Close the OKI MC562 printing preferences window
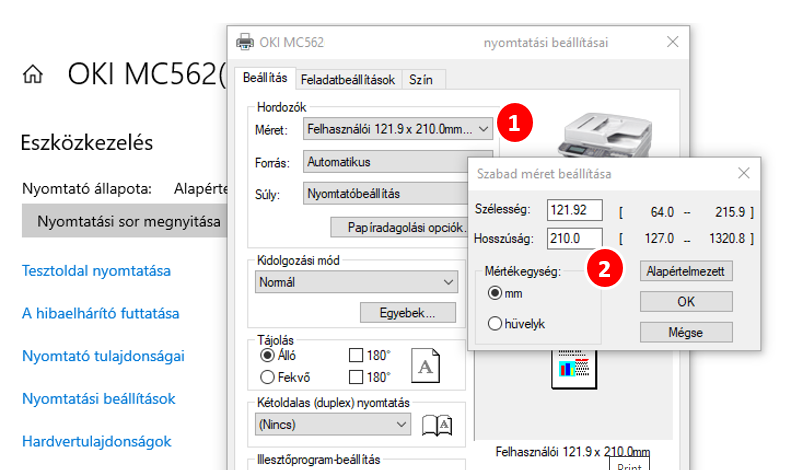799x470 pixels. [673, 42]
